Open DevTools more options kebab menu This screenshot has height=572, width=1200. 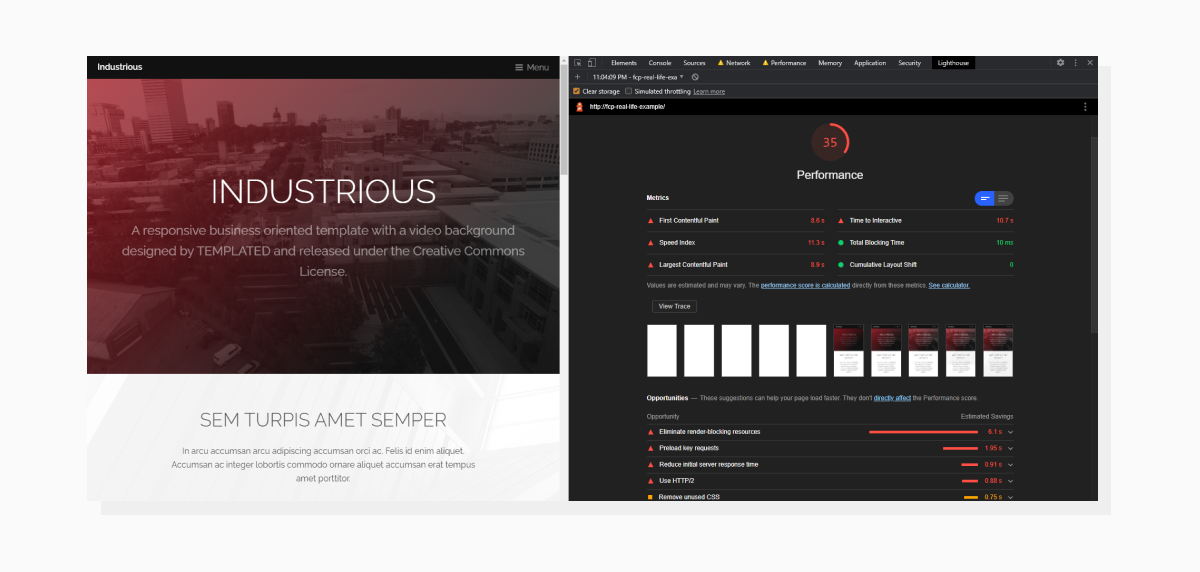coord(1076,63)
